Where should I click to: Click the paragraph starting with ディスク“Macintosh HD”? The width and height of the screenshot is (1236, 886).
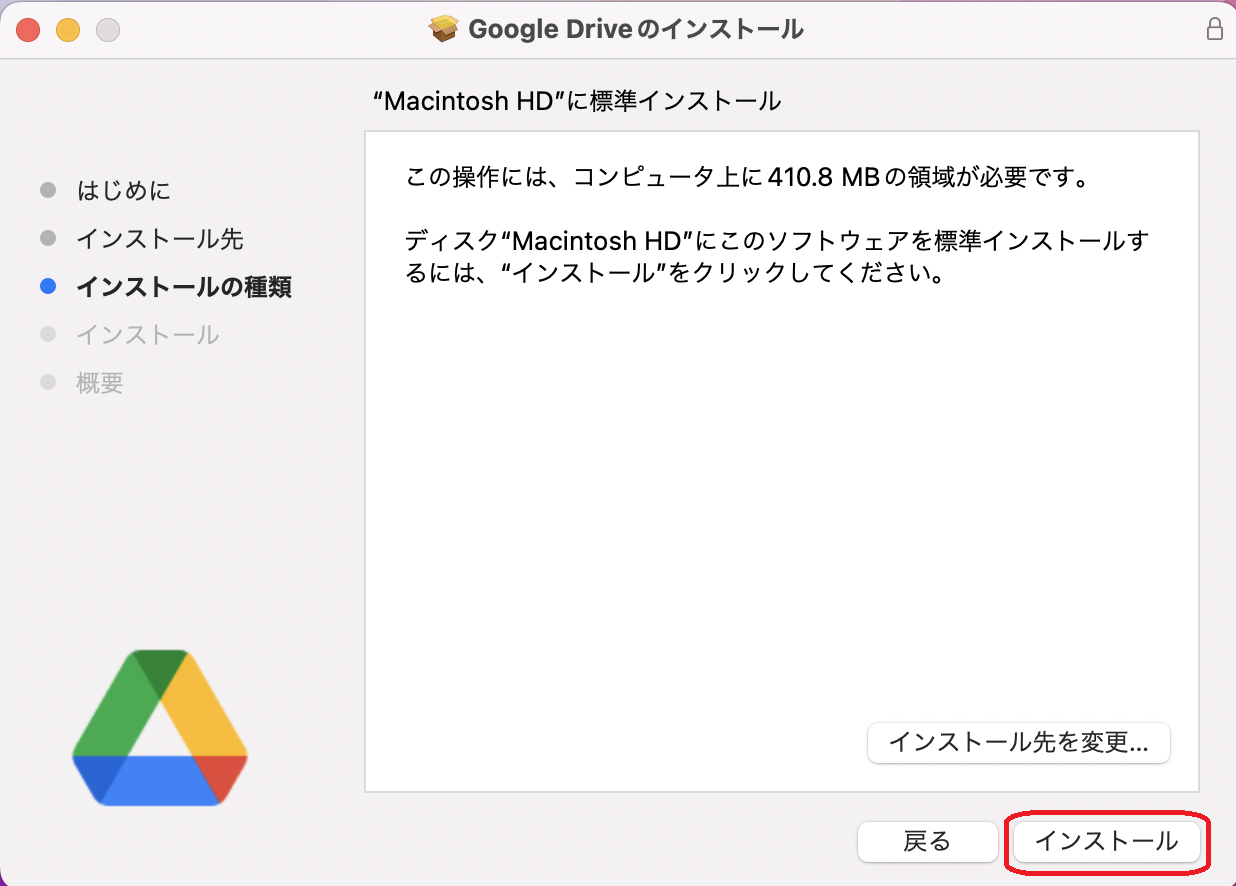[x=776, y=256]
